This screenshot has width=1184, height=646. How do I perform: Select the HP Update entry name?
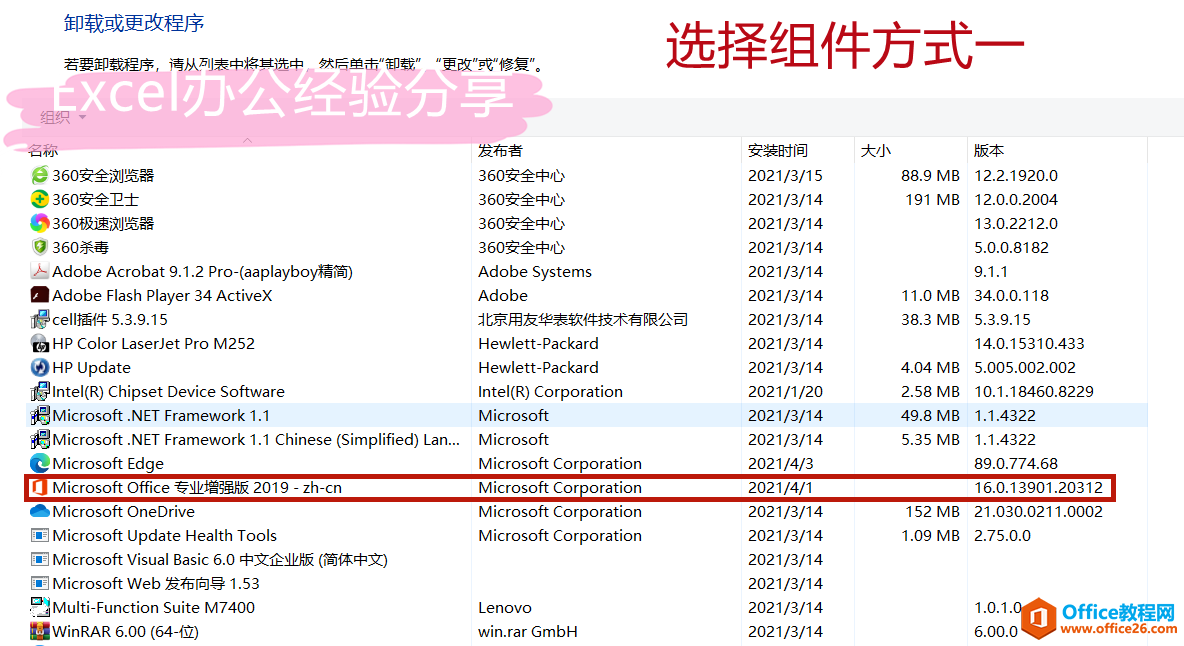click(x=91, y=368)
